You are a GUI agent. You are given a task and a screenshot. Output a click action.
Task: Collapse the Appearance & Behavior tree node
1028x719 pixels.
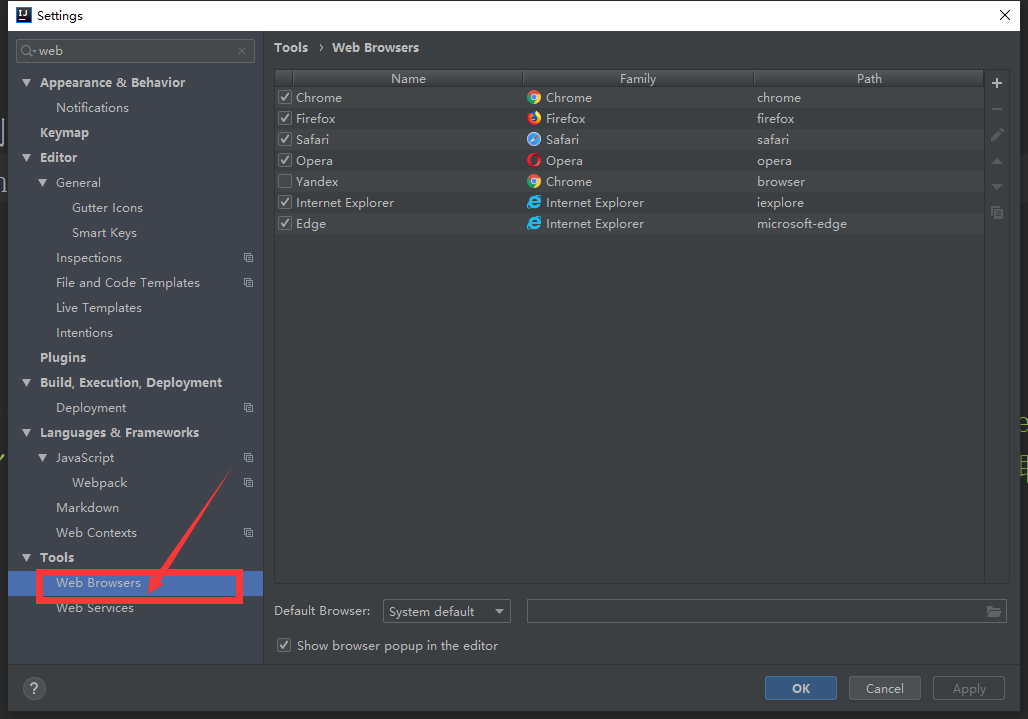[x=27, y=83]
